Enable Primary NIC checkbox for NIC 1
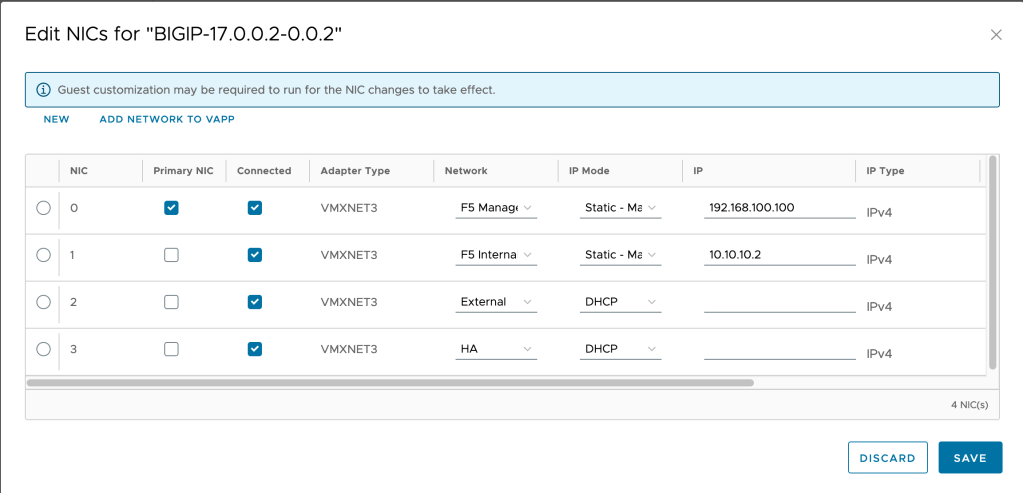Viewport: 1023px width, 493px height. [x=171, y=255]
